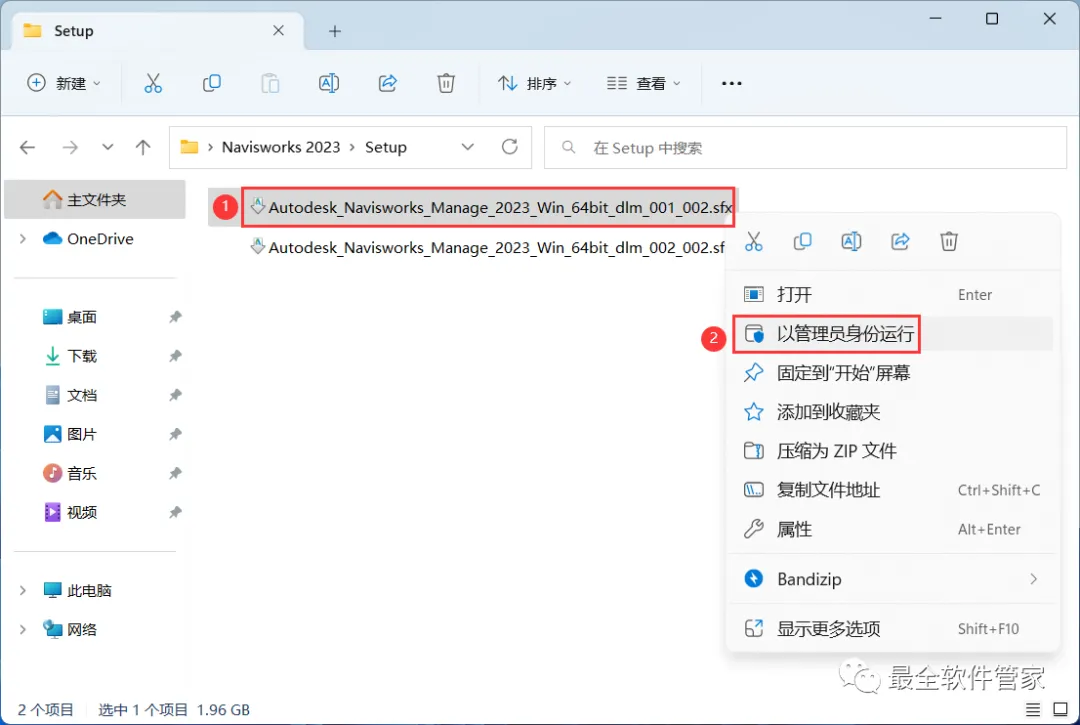
Task: Choose 打开 from the context menu
Action: [x=893, y=295]
